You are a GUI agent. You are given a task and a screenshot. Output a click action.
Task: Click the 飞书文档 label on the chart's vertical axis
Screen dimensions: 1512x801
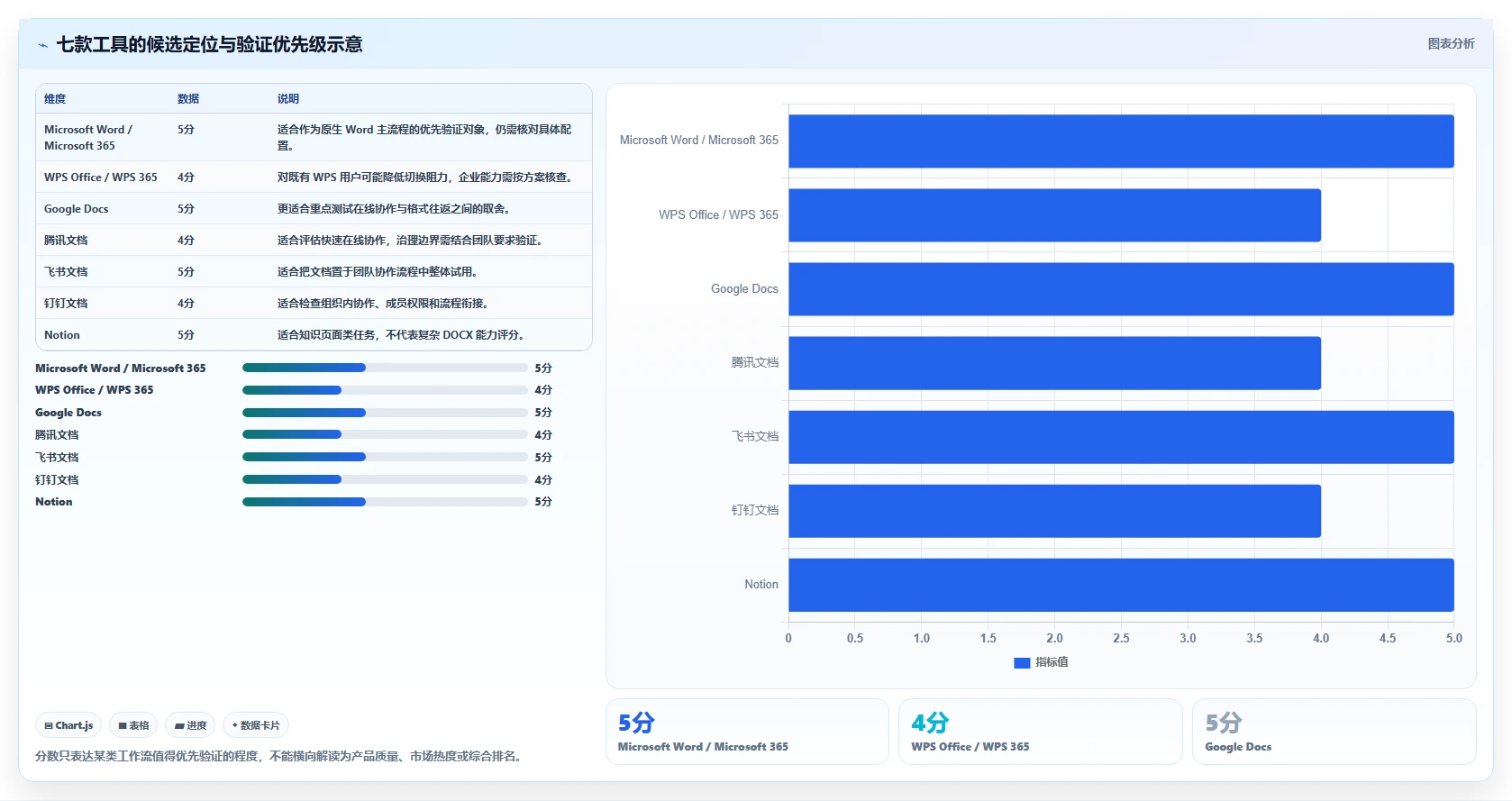tap(755, 436)
